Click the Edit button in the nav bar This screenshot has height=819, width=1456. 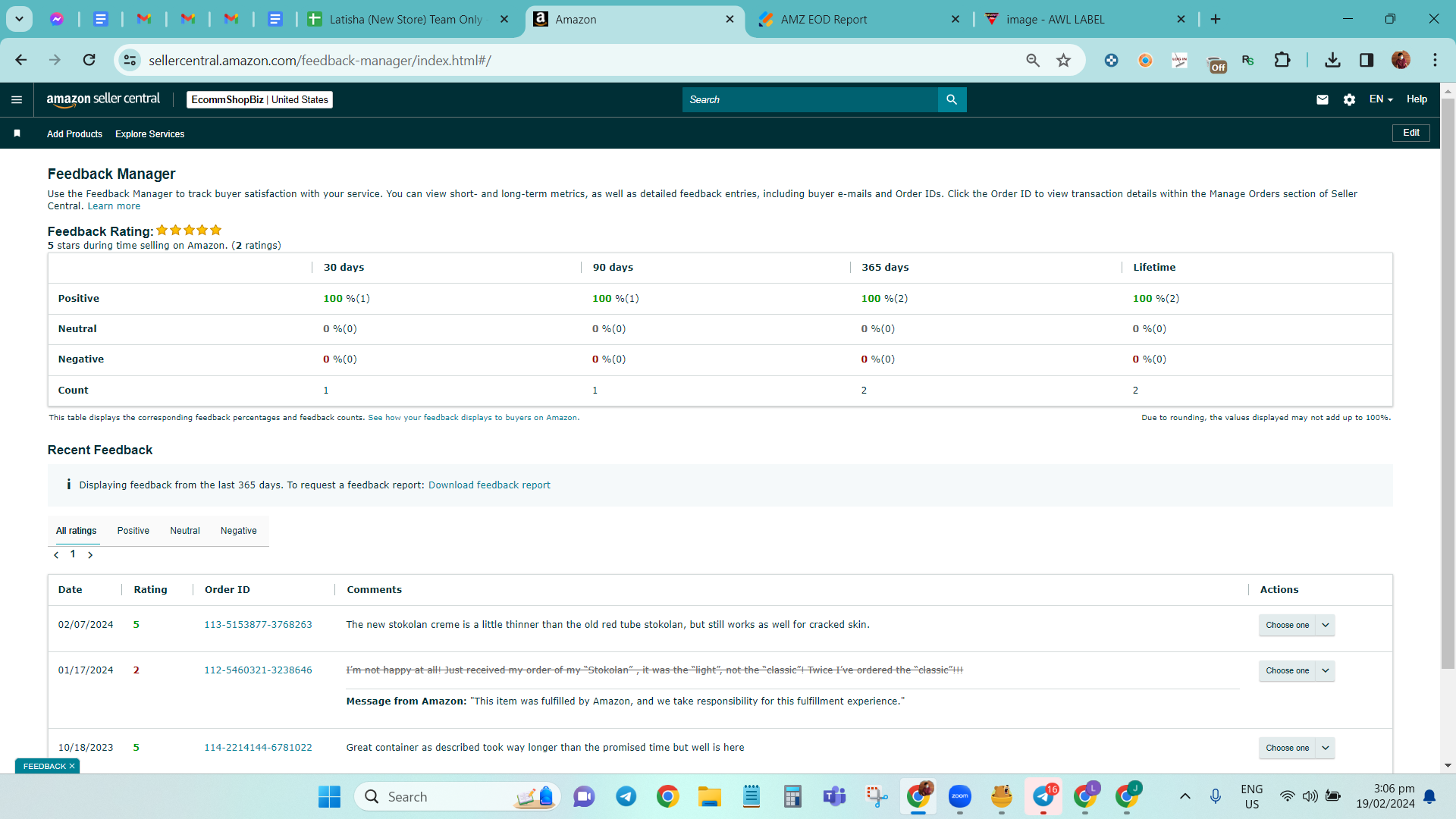pyautogui.click(x=1411, y=133)
